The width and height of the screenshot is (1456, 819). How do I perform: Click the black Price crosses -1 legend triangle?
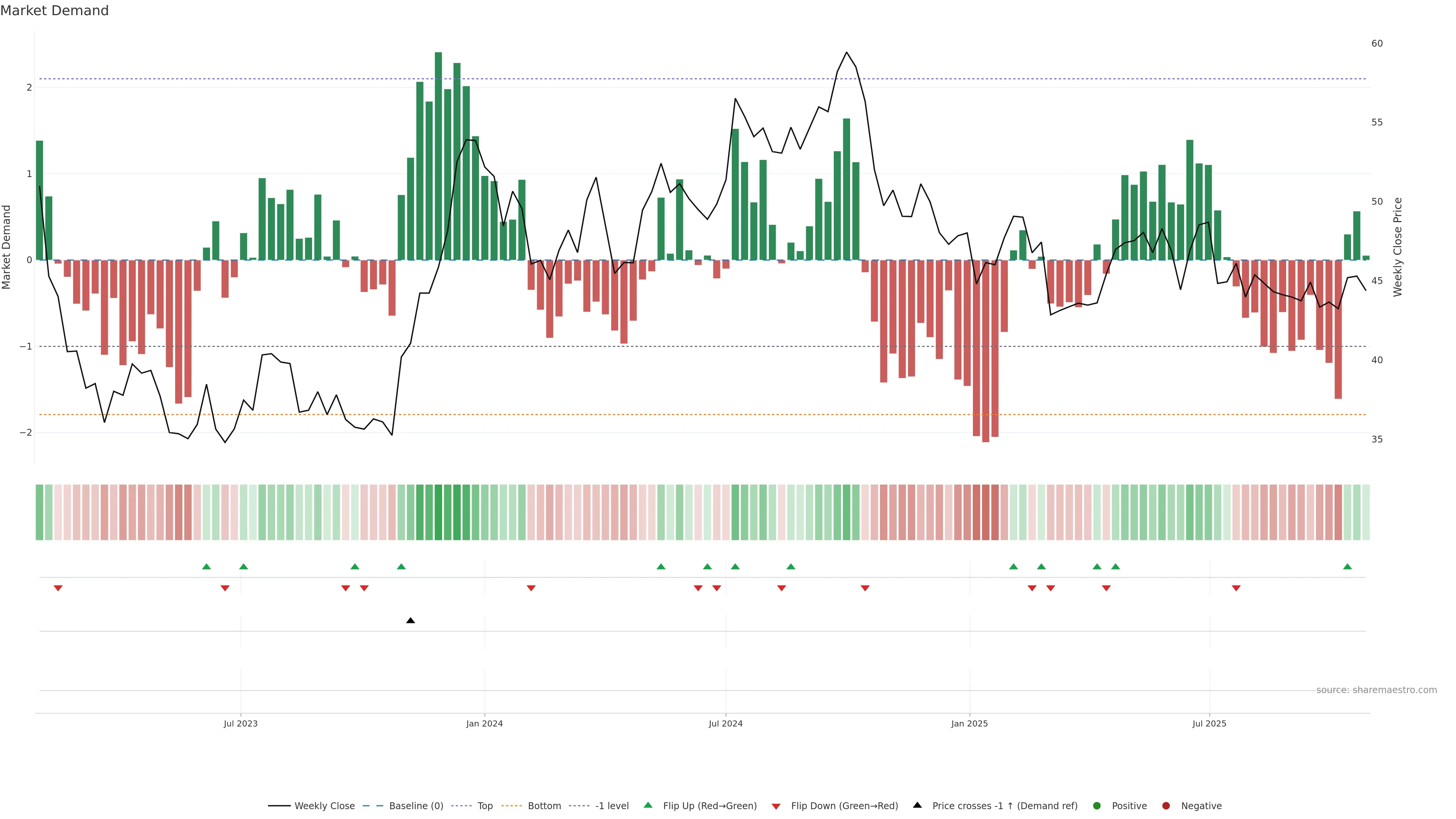click(x=917, y=805)
